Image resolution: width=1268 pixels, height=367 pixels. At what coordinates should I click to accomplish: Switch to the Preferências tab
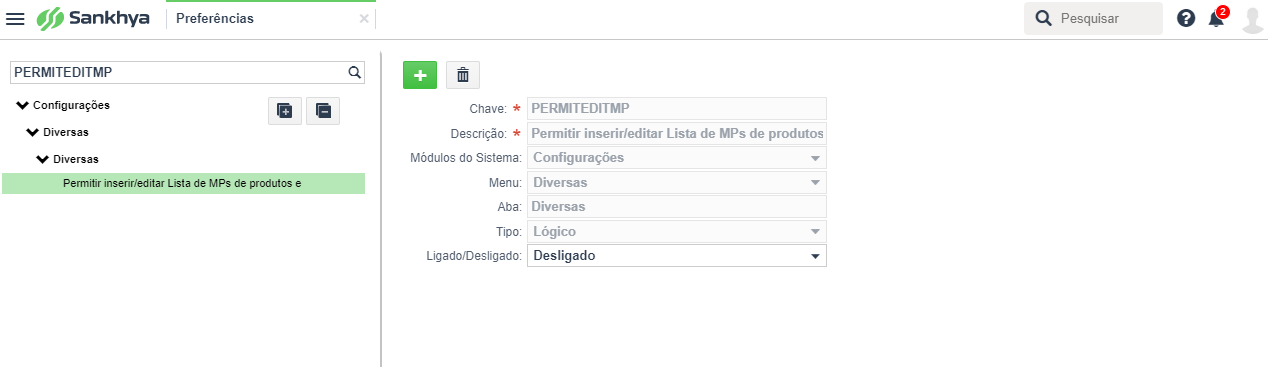pos(215,19)
